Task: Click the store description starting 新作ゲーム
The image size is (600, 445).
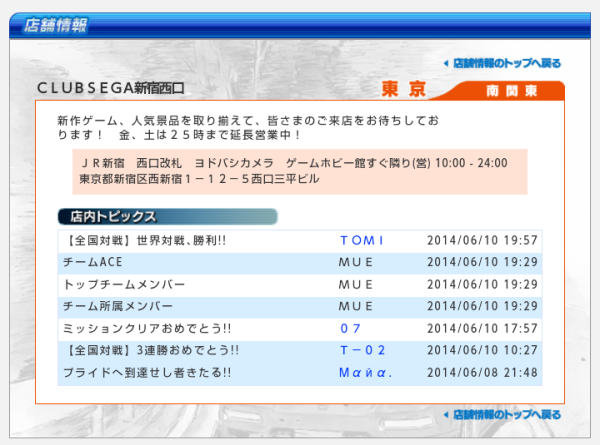Action: [x=248, y=127]
